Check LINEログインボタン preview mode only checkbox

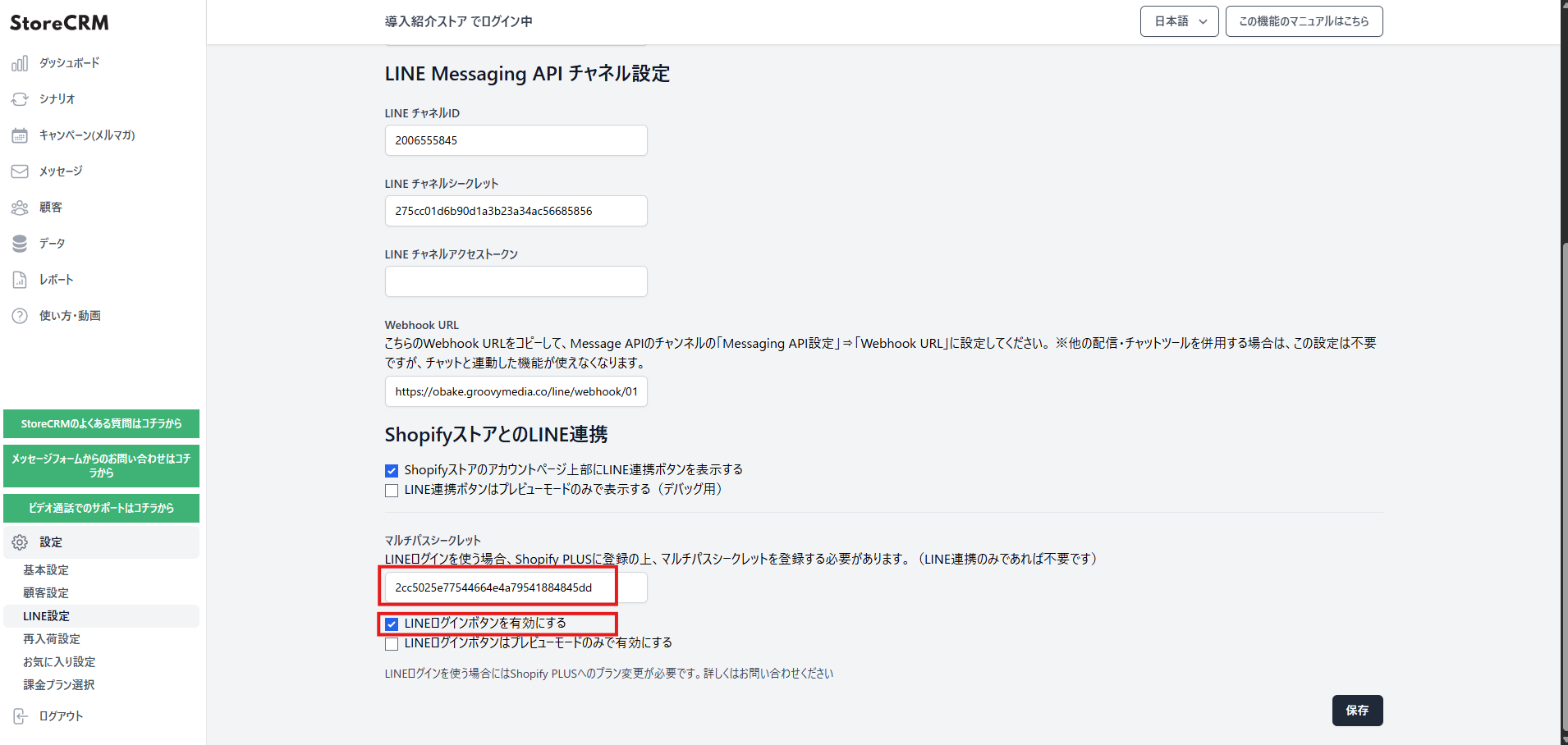[392, 644]
